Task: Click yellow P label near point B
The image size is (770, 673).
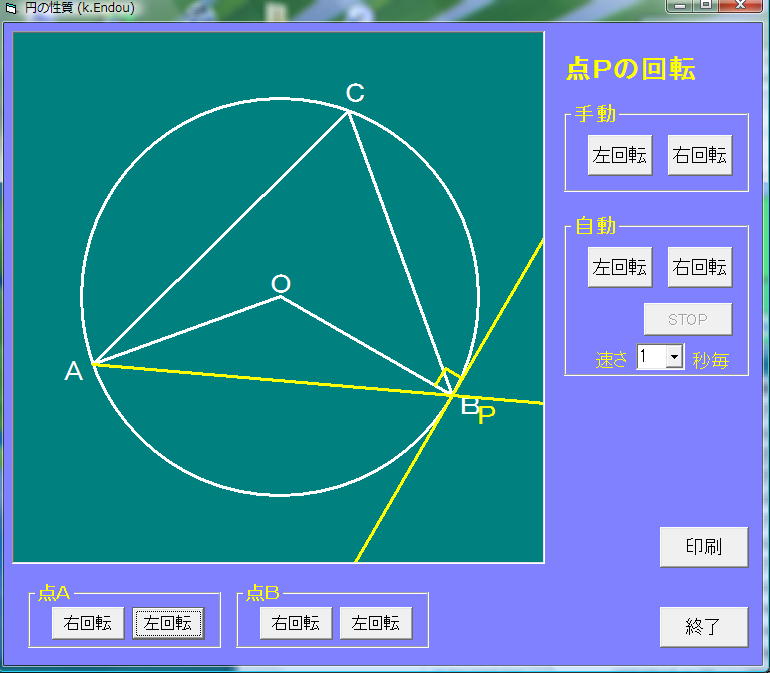Action: [x=486, y=415]
